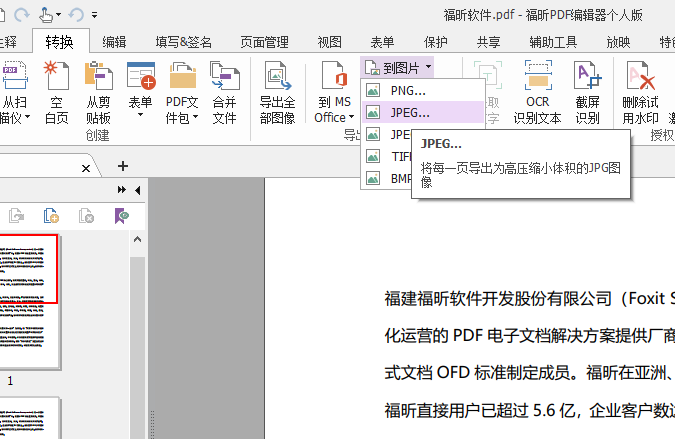Run OCR recognize text (OCR识别文本)
The image size is (675, 439).
click(538, 93)
